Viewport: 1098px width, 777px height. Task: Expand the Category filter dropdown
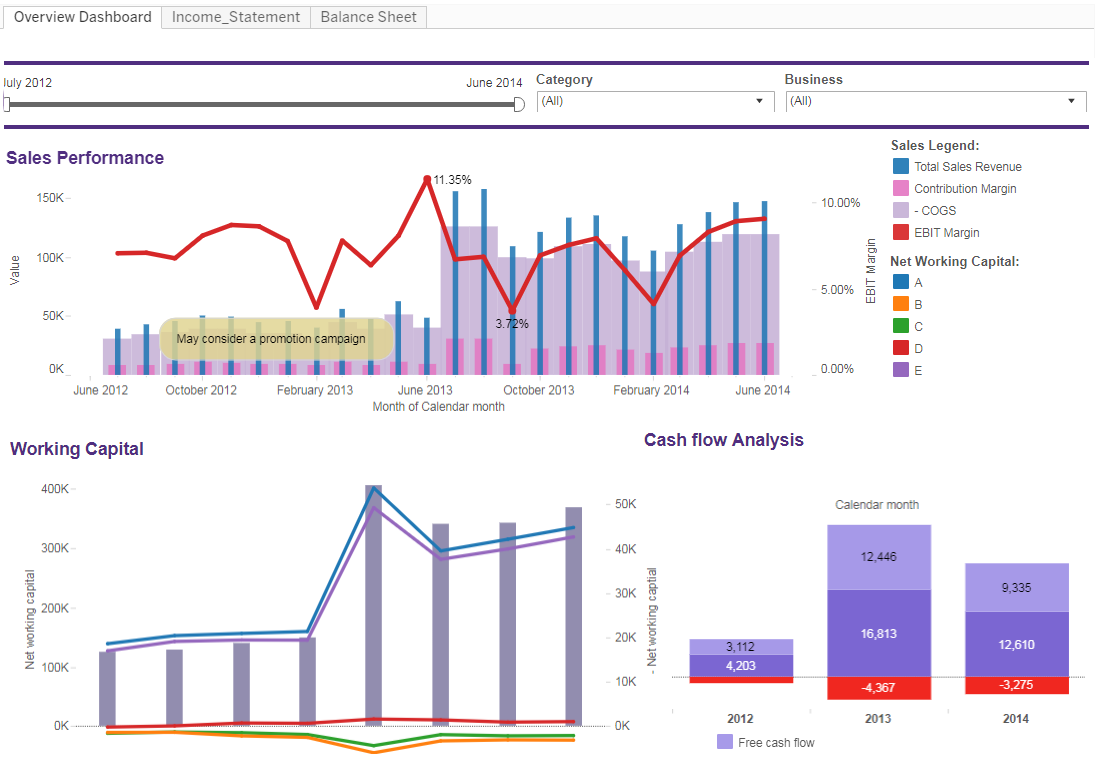coord(655,101)
